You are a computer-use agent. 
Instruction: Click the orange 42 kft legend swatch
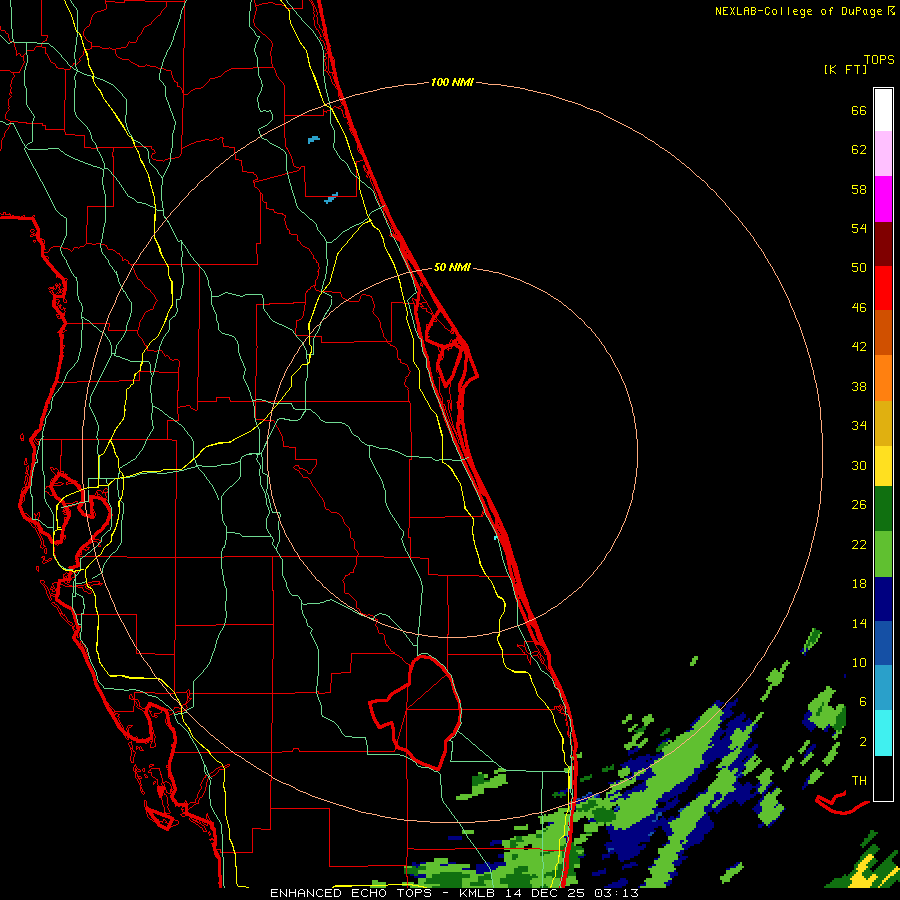(x=883, y=378)
